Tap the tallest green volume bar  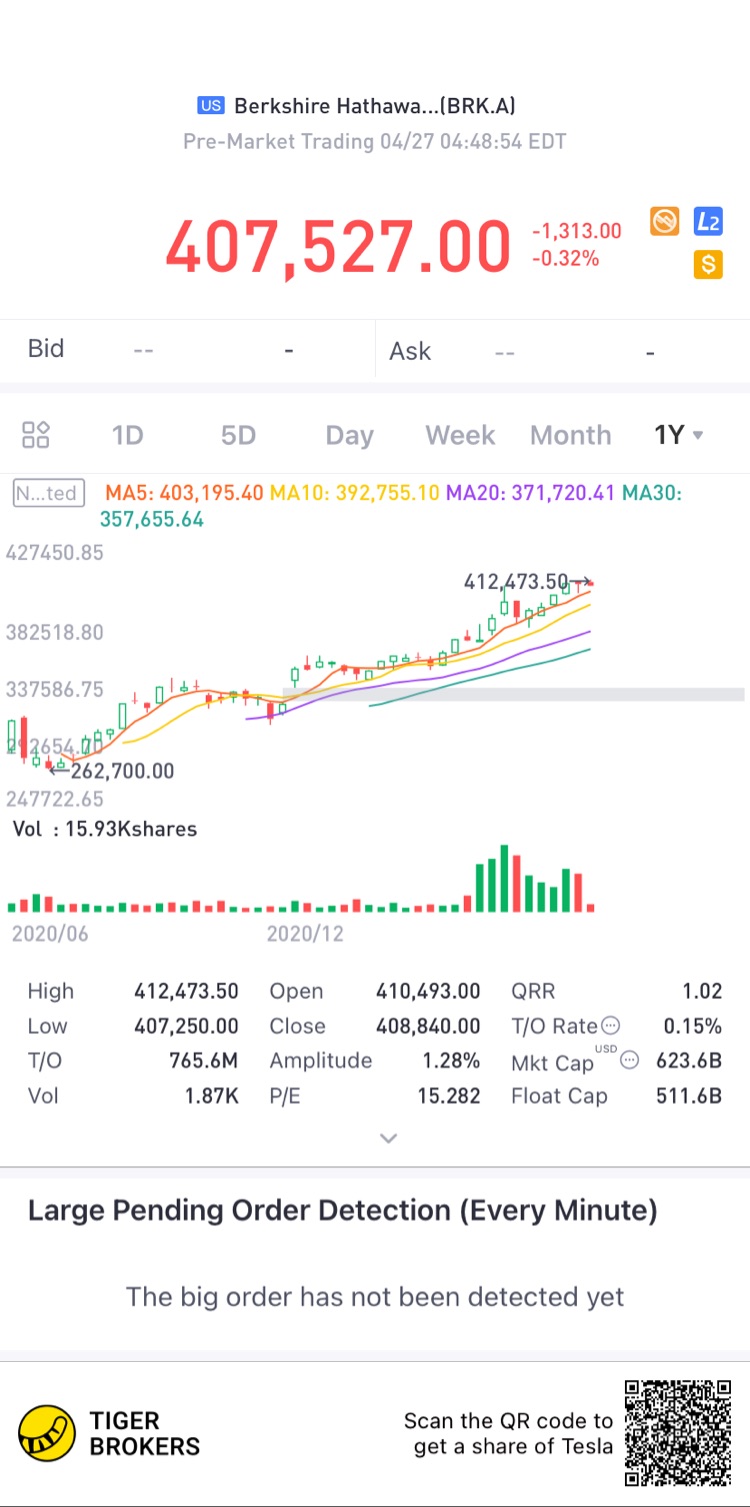coord(505,878)
